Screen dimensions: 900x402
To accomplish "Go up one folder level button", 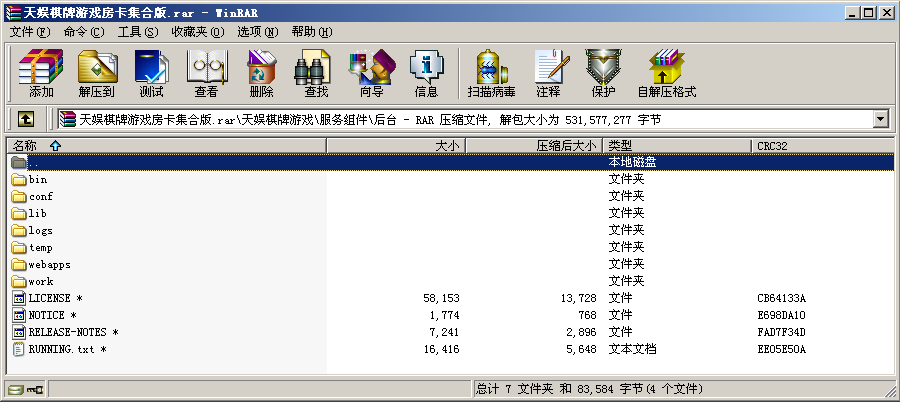I will [26, 119].
